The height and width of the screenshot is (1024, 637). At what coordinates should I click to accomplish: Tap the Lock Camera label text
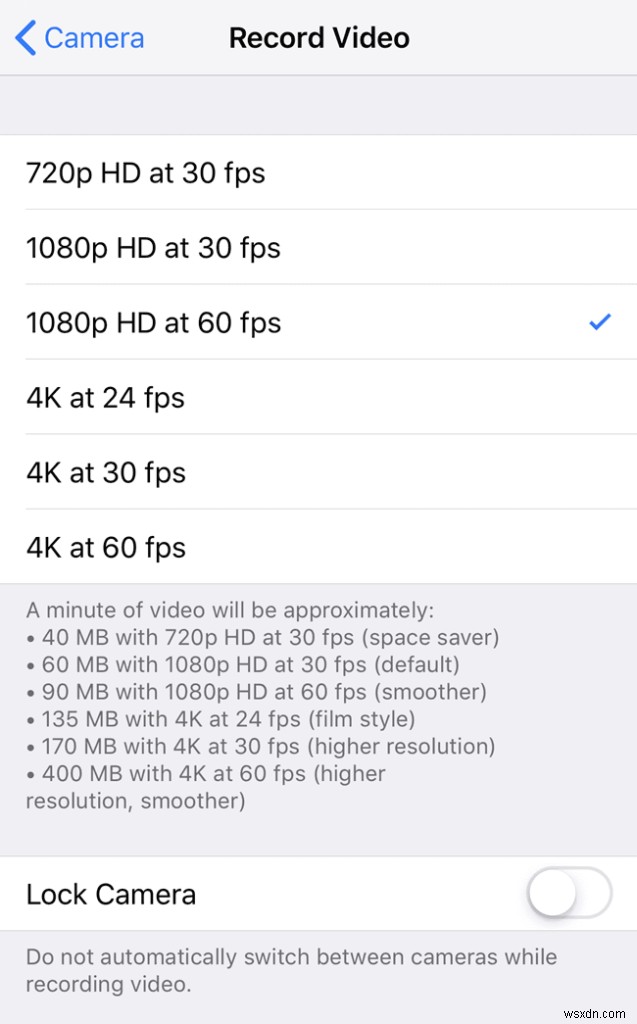[110, 895]
